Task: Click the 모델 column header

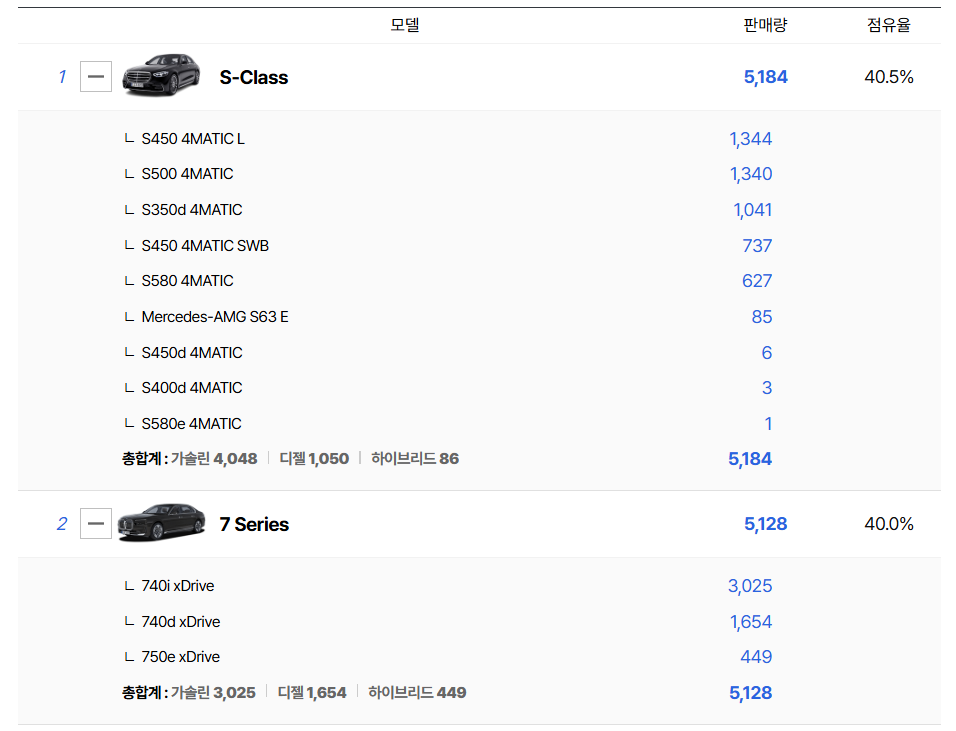Action: [x=404, y=25]
